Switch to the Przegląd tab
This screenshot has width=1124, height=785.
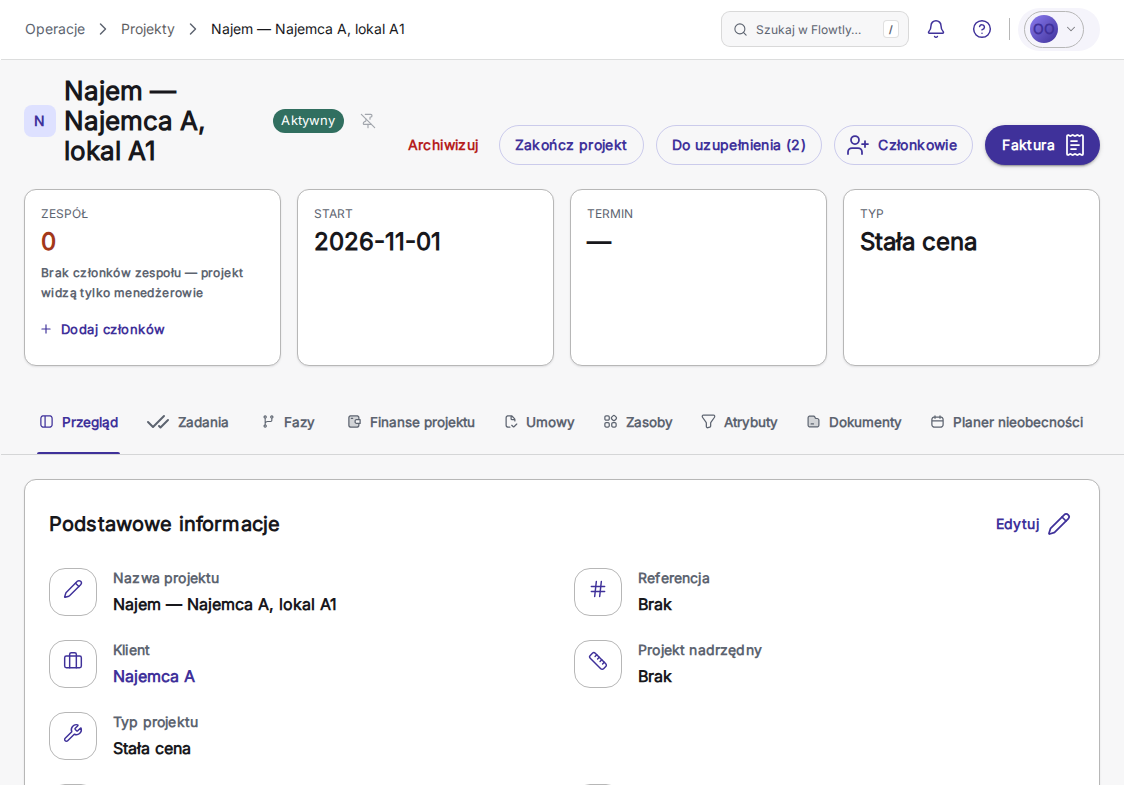click(79, 422)
